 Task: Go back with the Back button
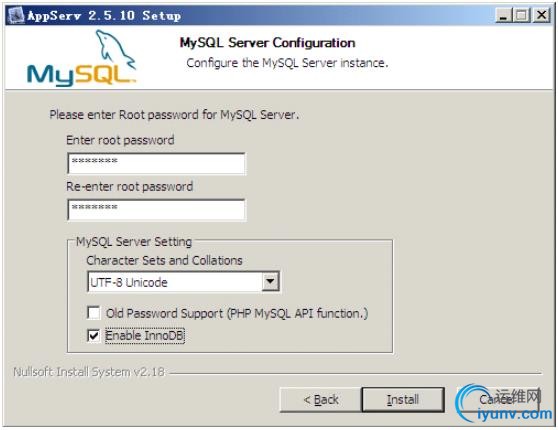pos(321,400)
